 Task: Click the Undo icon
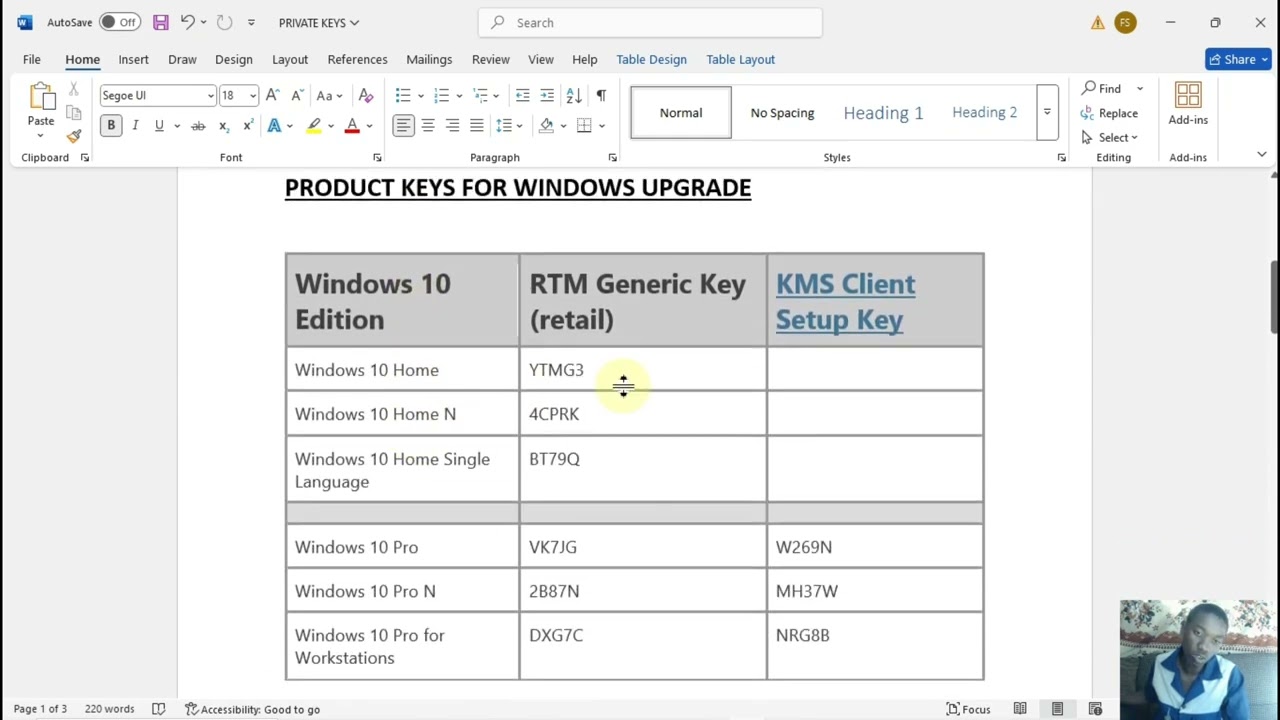(x=187, y=22)
